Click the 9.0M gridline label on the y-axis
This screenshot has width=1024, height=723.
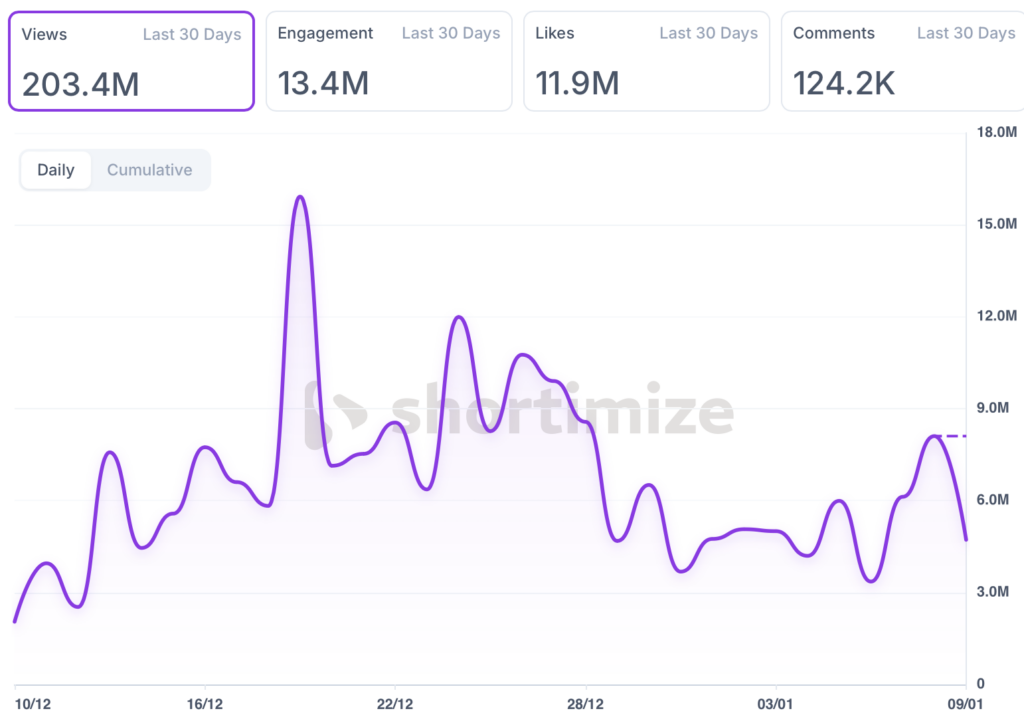click(995, 408)
